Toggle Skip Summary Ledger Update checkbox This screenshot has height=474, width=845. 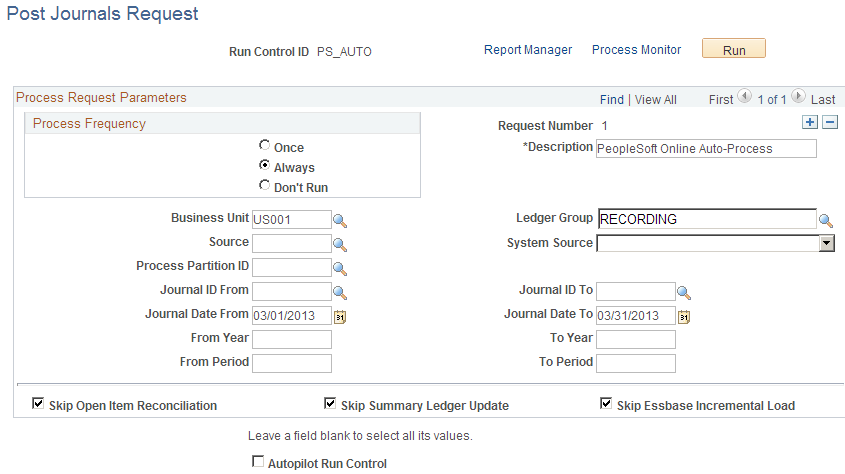330,403
